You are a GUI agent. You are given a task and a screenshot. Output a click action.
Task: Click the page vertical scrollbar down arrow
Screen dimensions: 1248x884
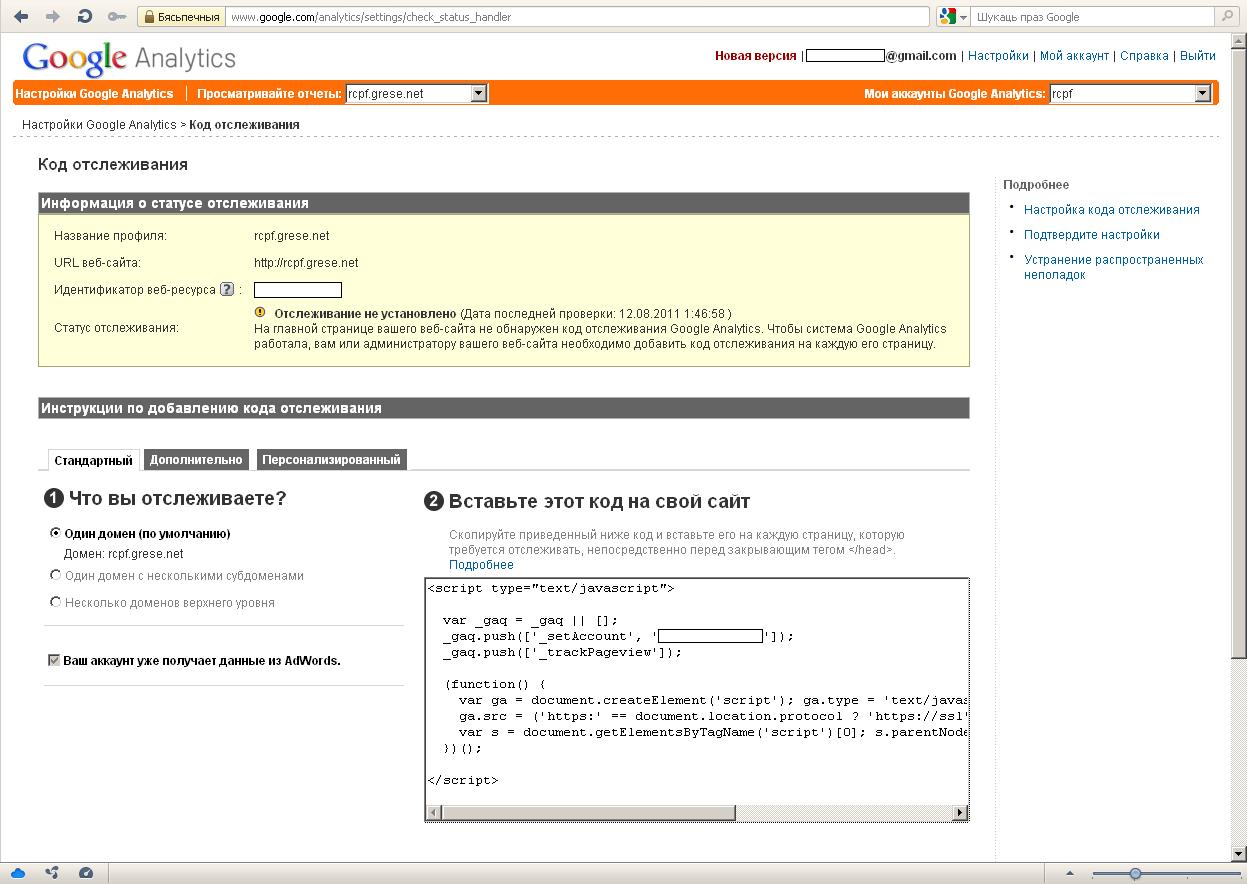(x=1239, y=853)
